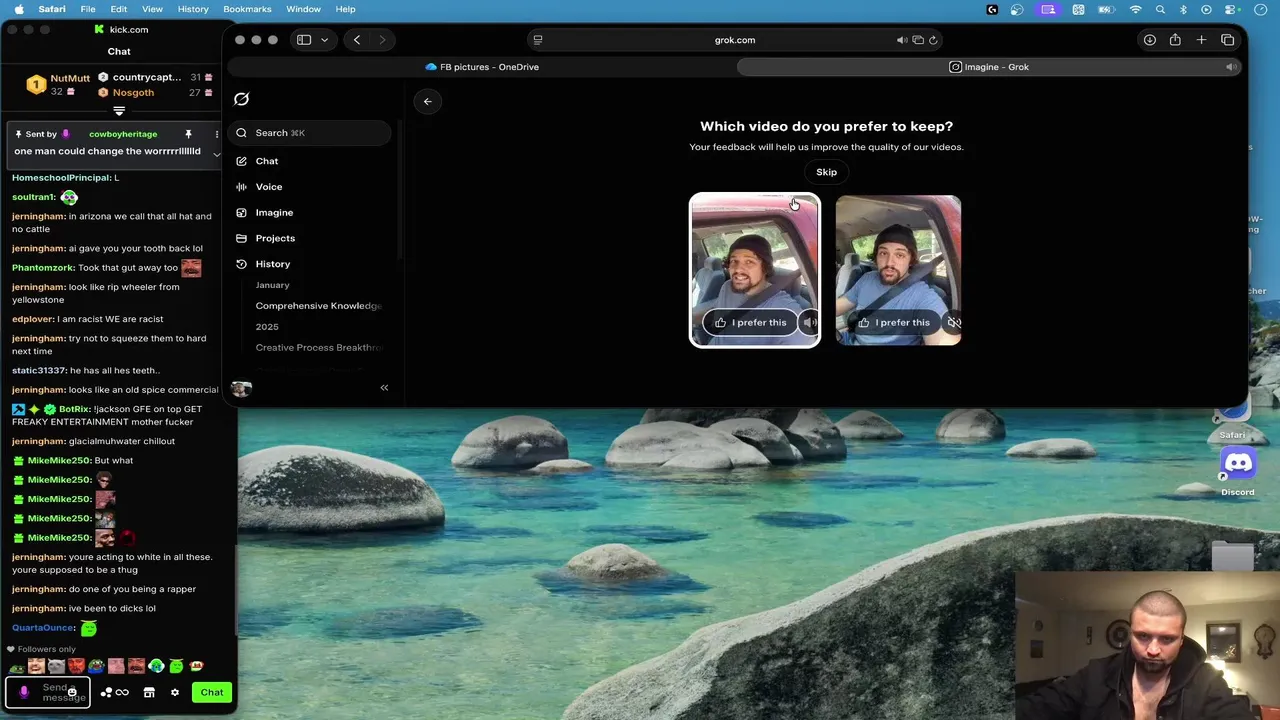The image size is (1280, 720).
Task: Switch to the Imagine - Grok tab
Action: click(989, 67)
